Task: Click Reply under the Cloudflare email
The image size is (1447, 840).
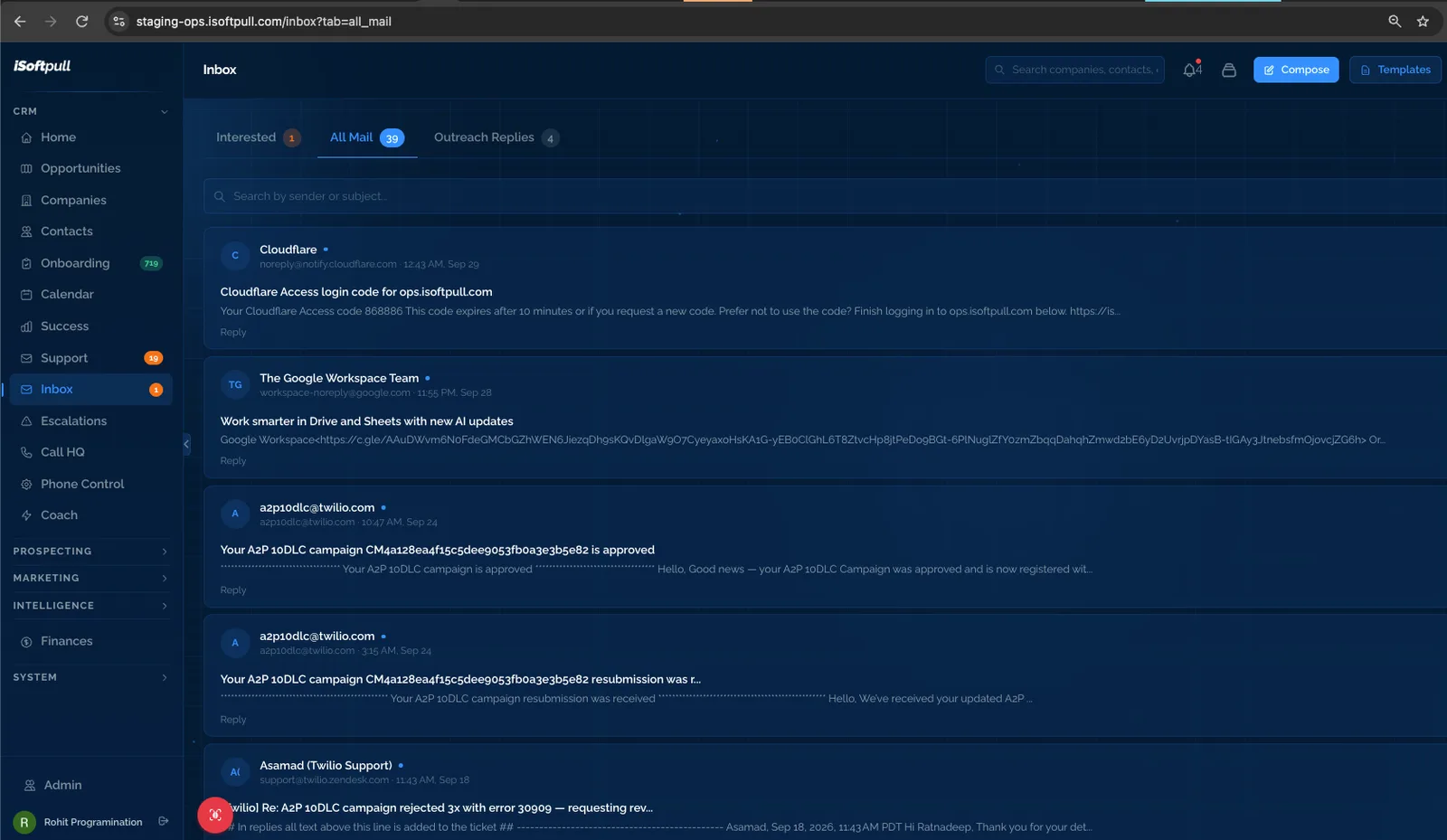Action: click(x=233, y=332)
